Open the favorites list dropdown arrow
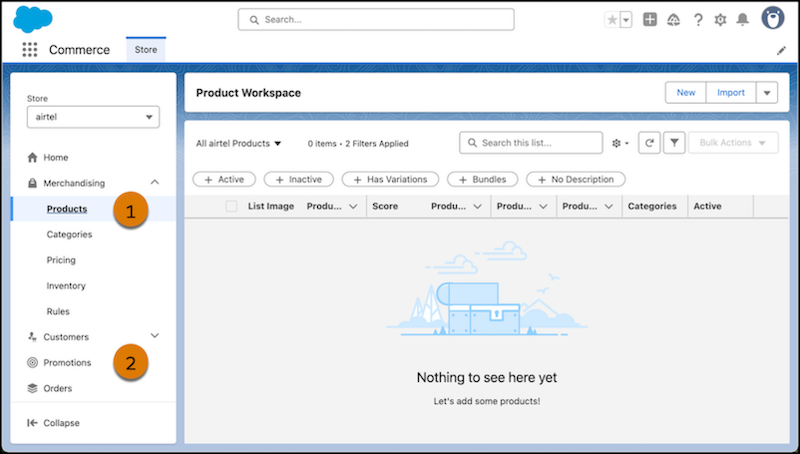 (626, 20)
